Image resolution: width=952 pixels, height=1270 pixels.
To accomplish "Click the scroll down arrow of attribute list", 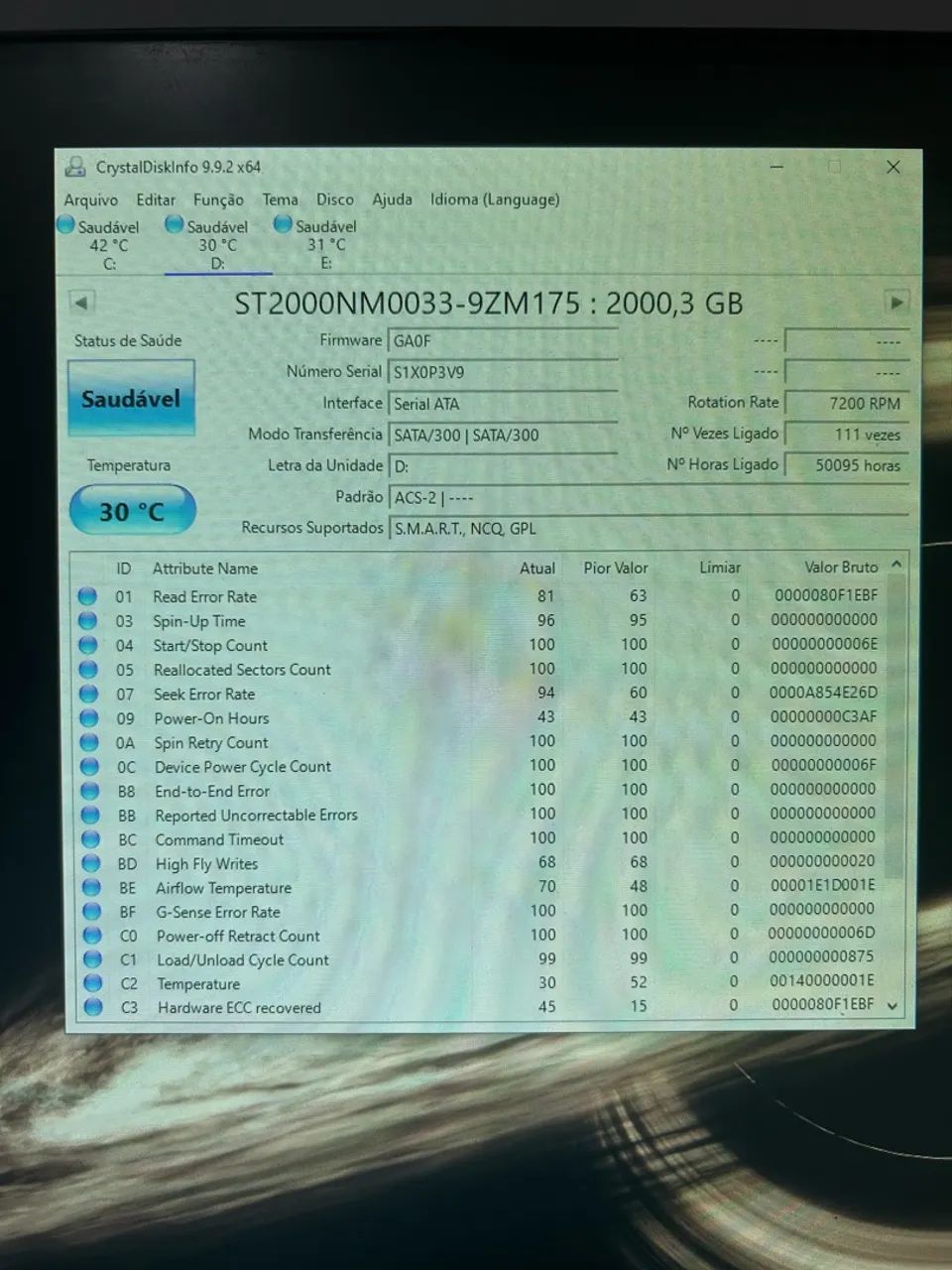I will pyautogui.click(x=893, y=1005).
